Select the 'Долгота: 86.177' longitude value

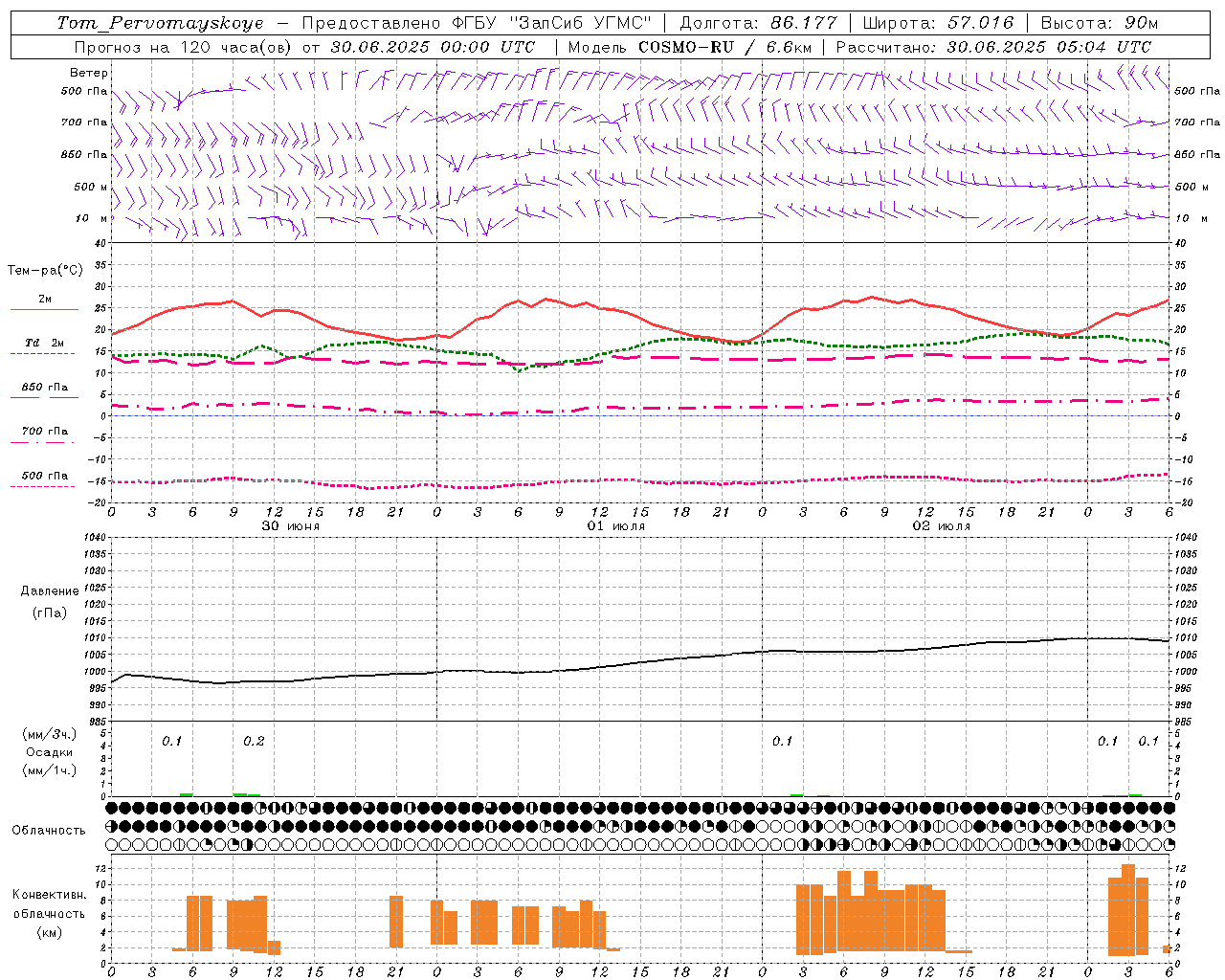pos(758,23)
